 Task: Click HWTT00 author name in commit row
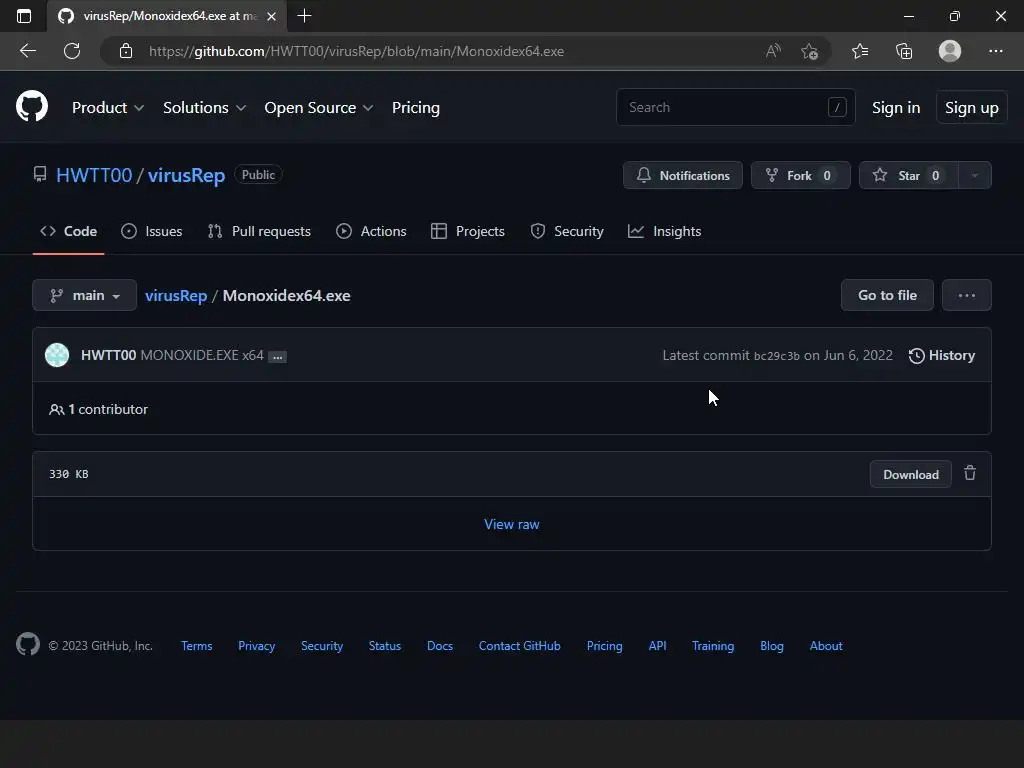pos(108,355)
